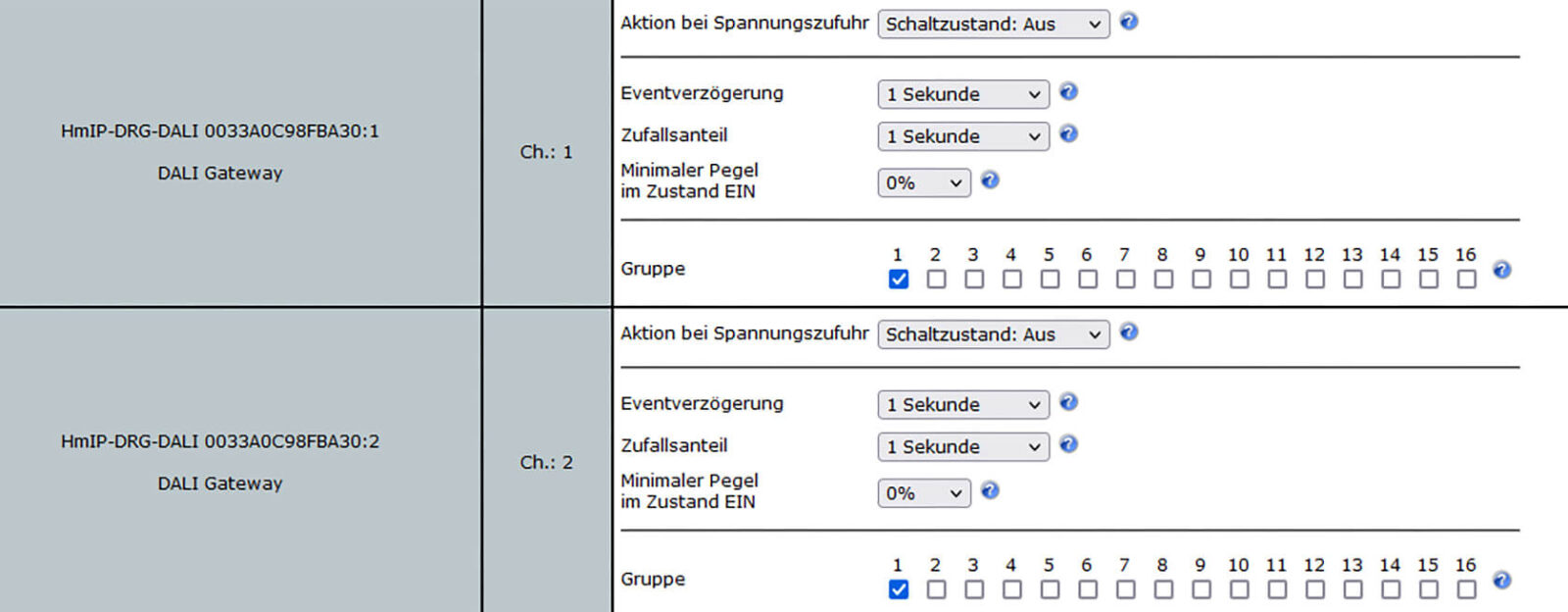Click the HmIP-DRG-DALI 0033A0C98FBA30:1 device name

[x=220, y=131]
